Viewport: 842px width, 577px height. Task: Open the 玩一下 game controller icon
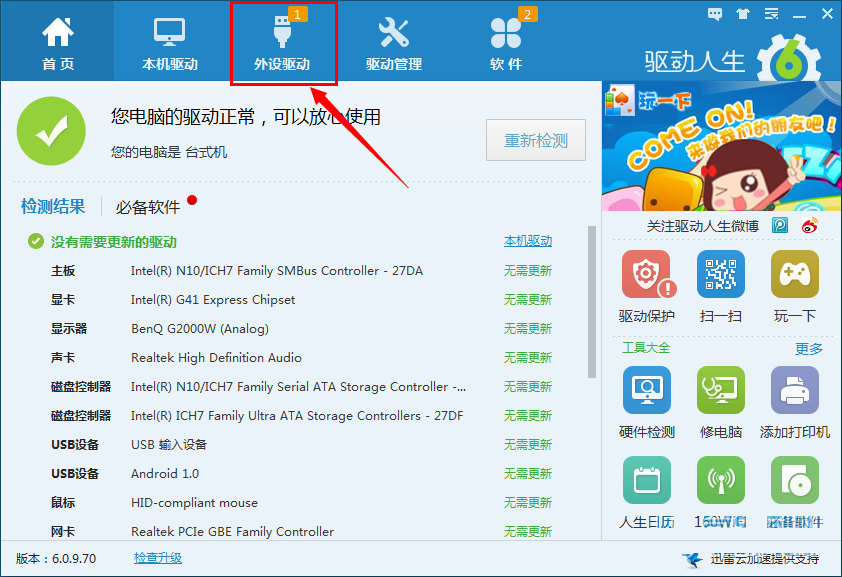794,275
